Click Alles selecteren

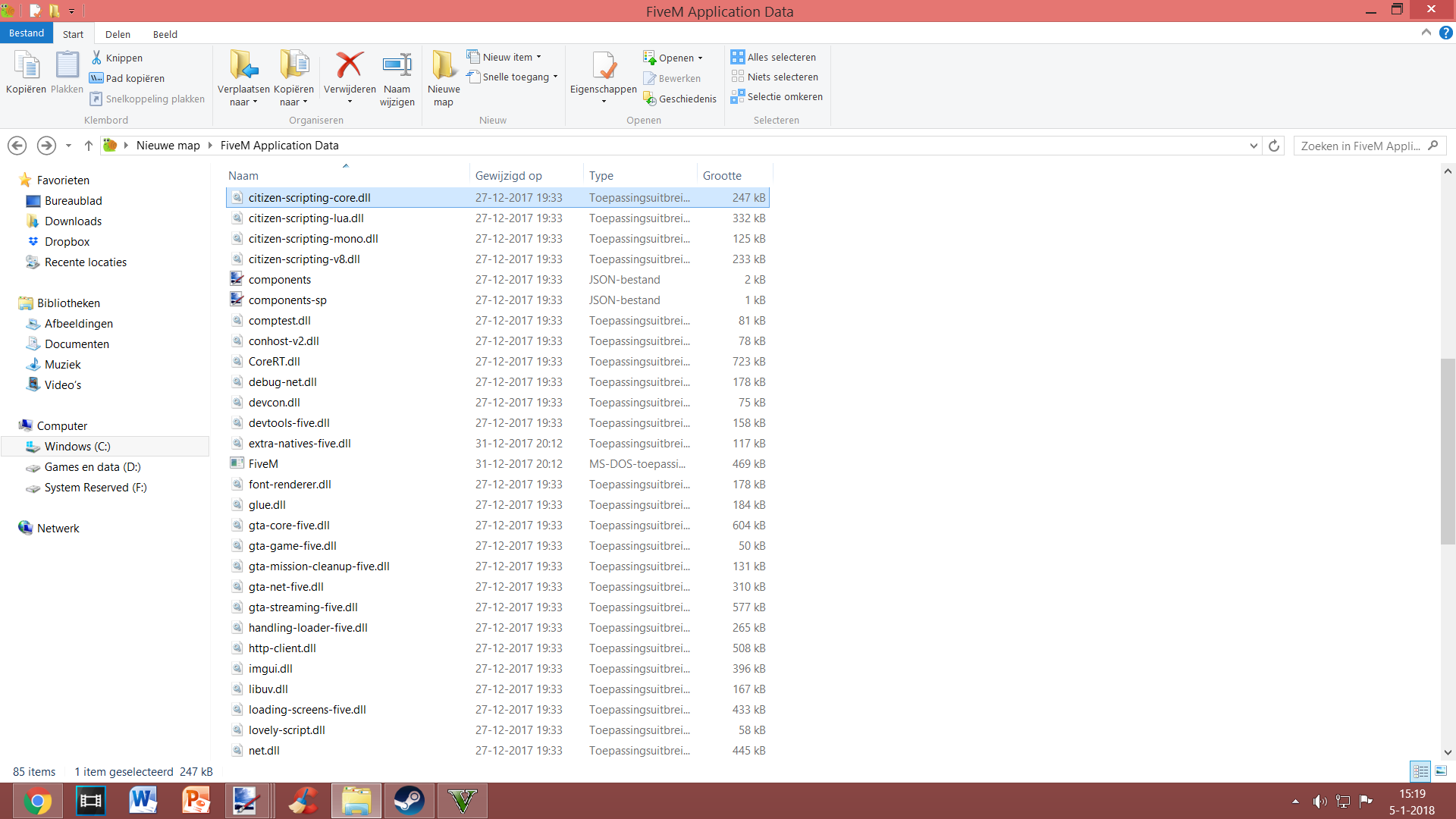coord(773,57)
